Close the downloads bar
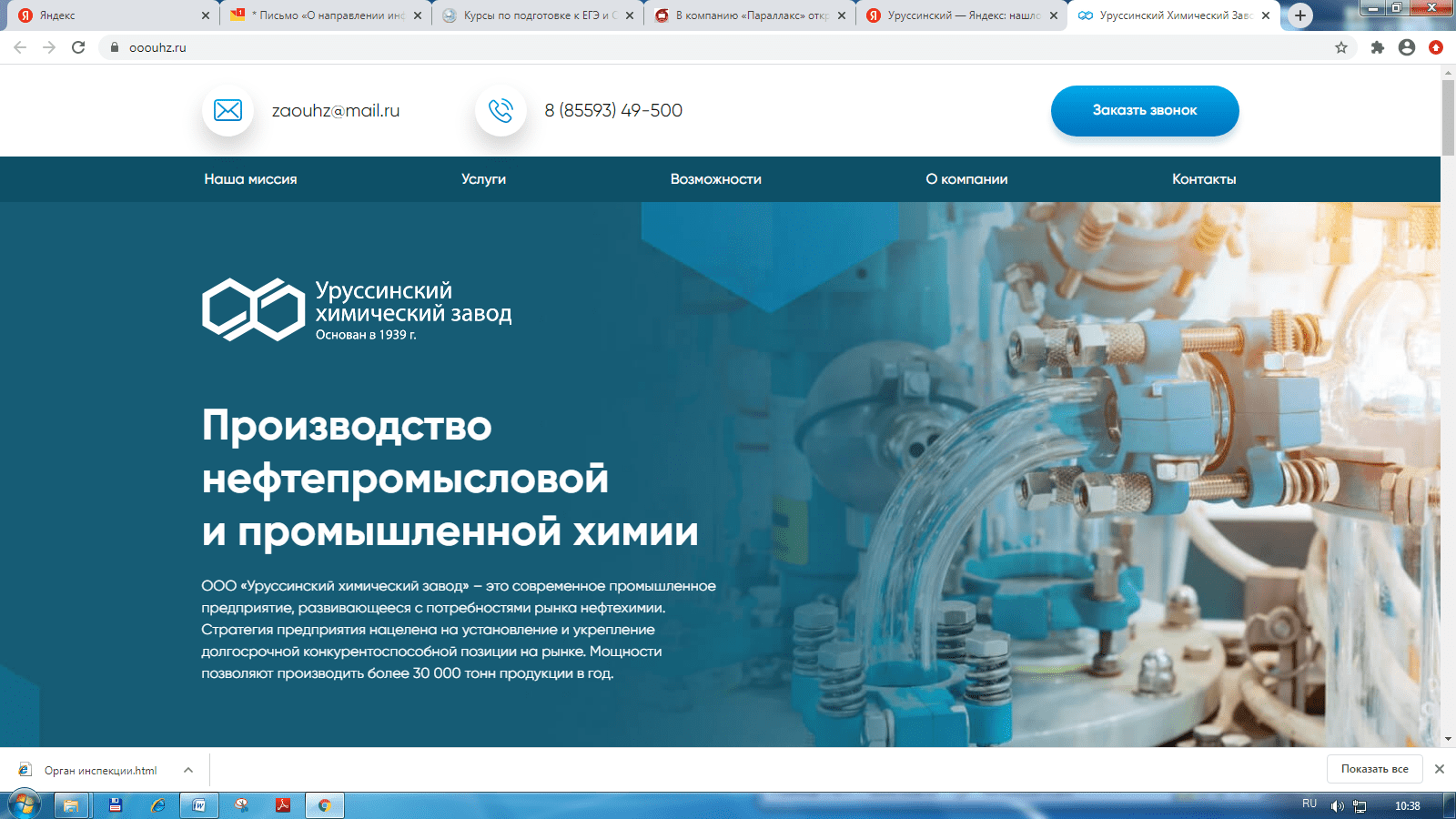The image size is (1456, 819). (1439, 769)
